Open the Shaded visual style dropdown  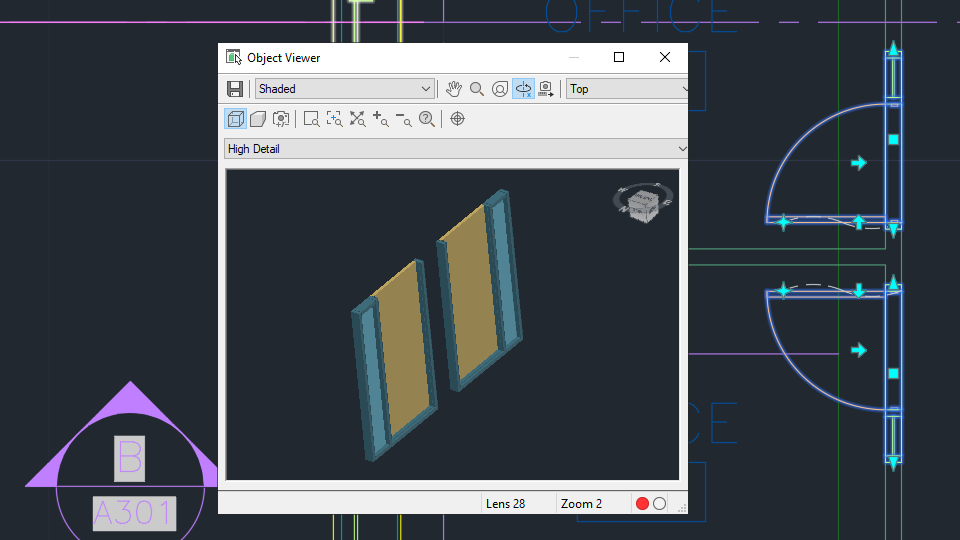coord(345,89)
